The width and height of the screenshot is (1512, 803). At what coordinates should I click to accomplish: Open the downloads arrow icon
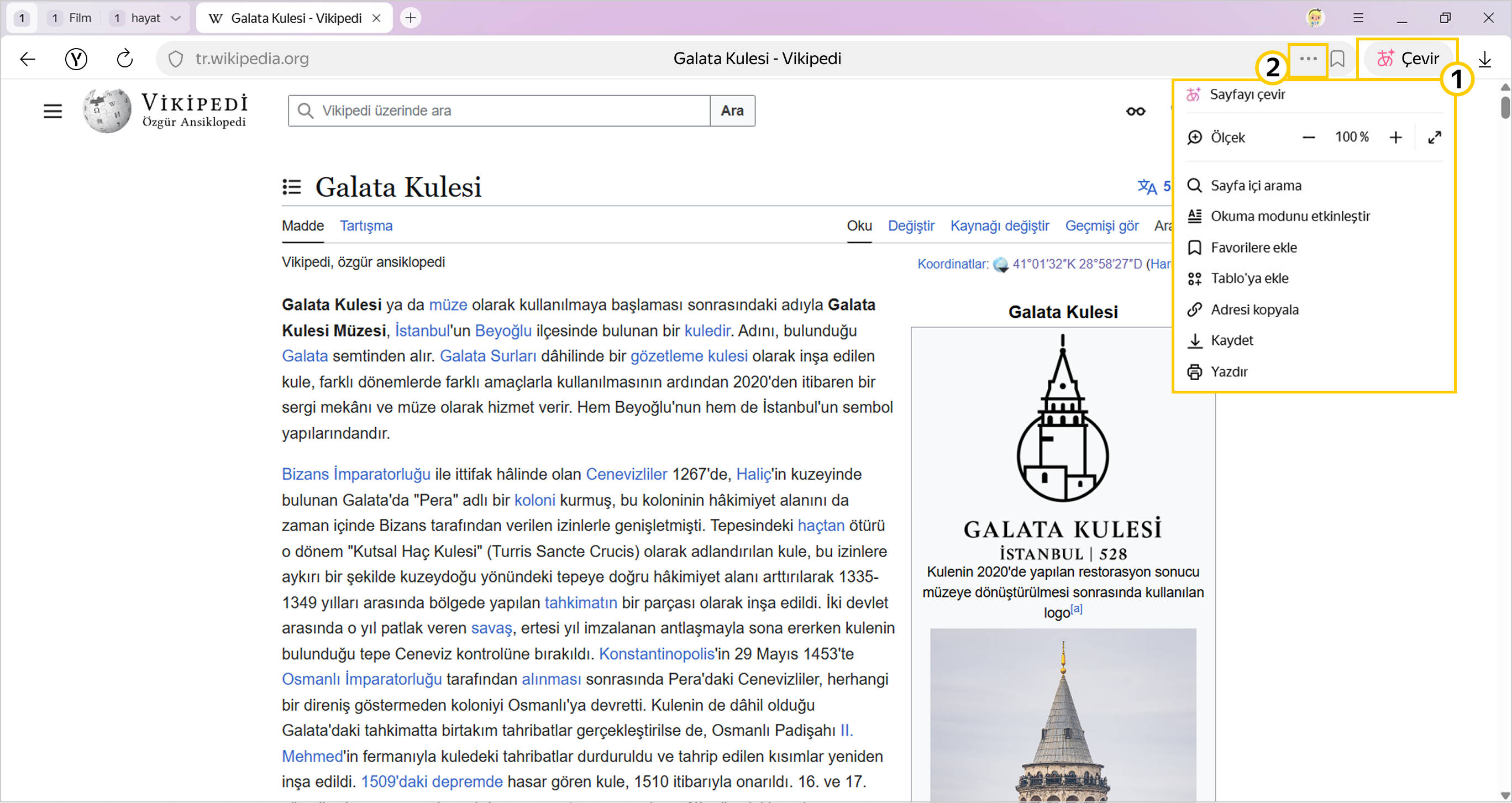click(1484, 59)
